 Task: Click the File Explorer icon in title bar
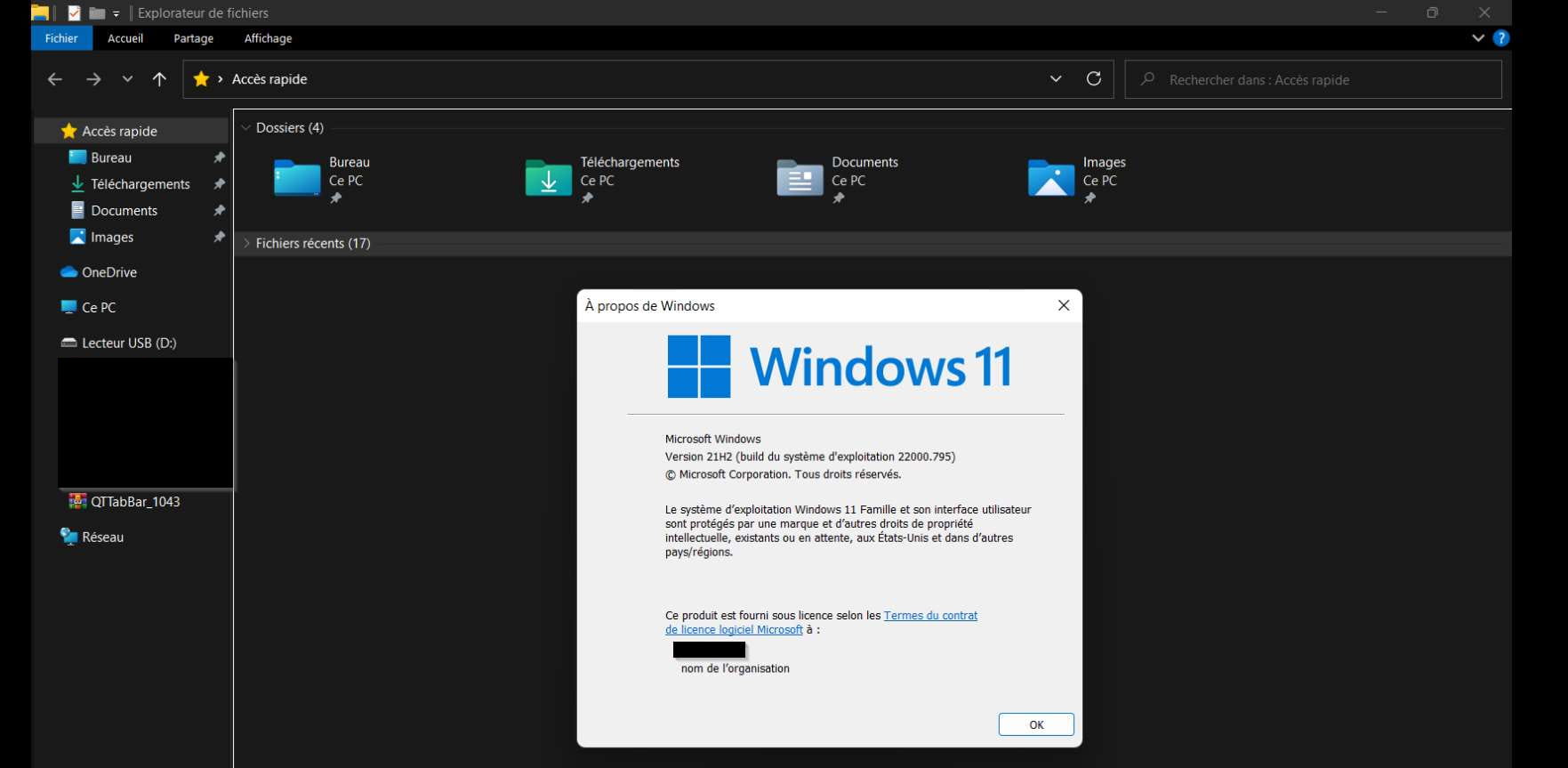pyautogui.click(x=40, y=12)
